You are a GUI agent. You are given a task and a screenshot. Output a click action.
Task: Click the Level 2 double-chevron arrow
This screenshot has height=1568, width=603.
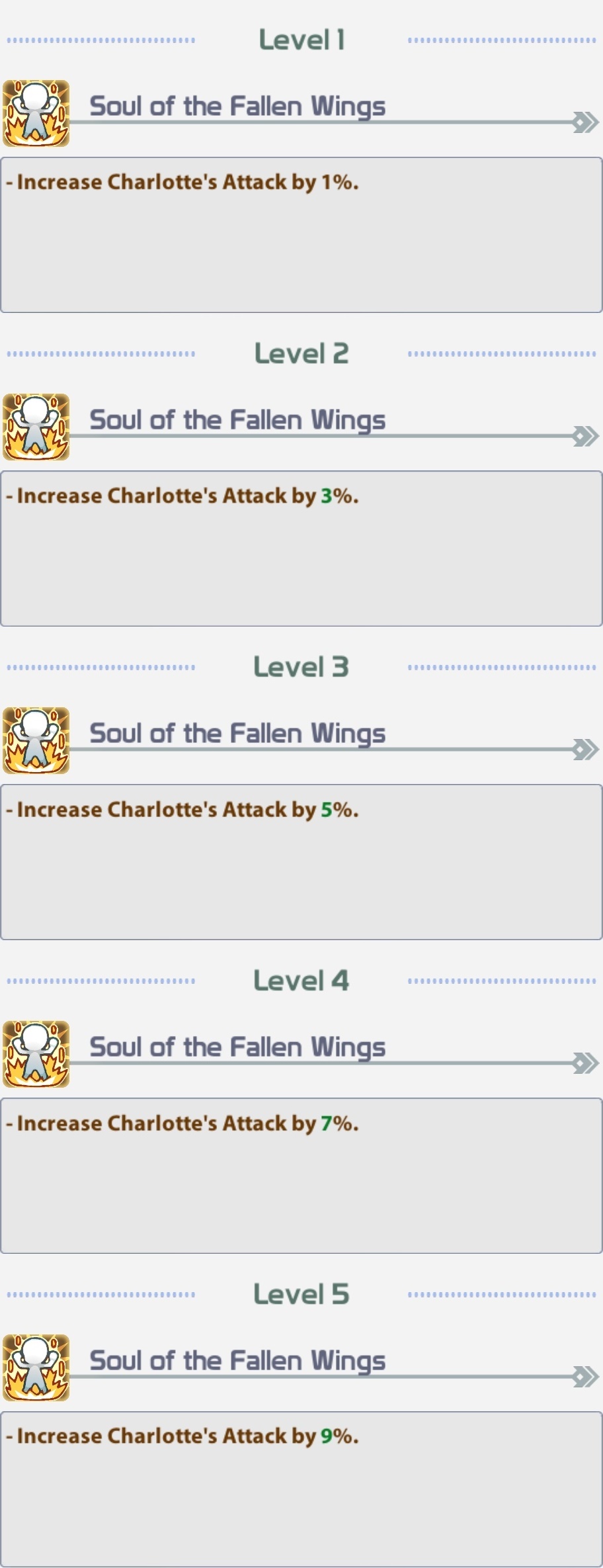[x=586, y=436]
